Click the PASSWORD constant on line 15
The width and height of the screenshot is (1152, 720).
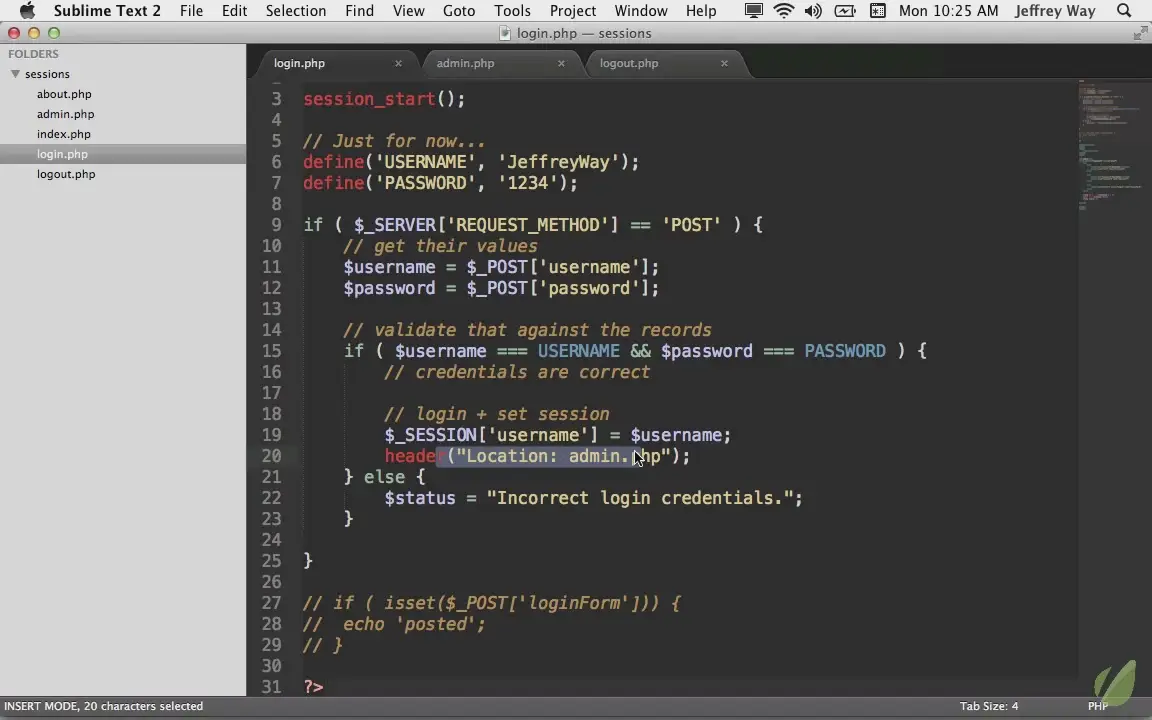click(x=845, y=351)
